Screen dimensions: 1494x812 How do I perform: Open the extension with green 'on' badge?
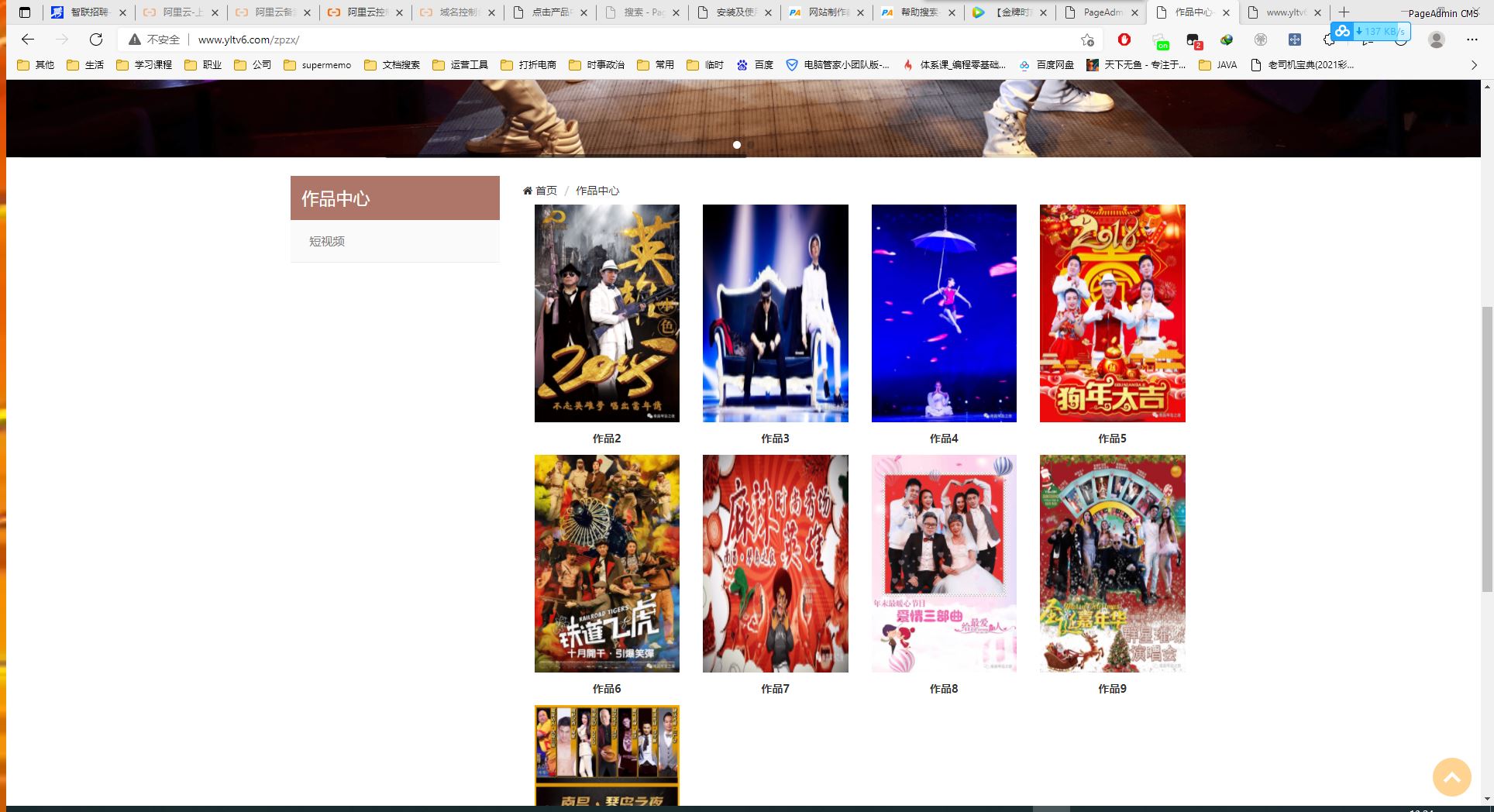click(x=1159, y=40)
